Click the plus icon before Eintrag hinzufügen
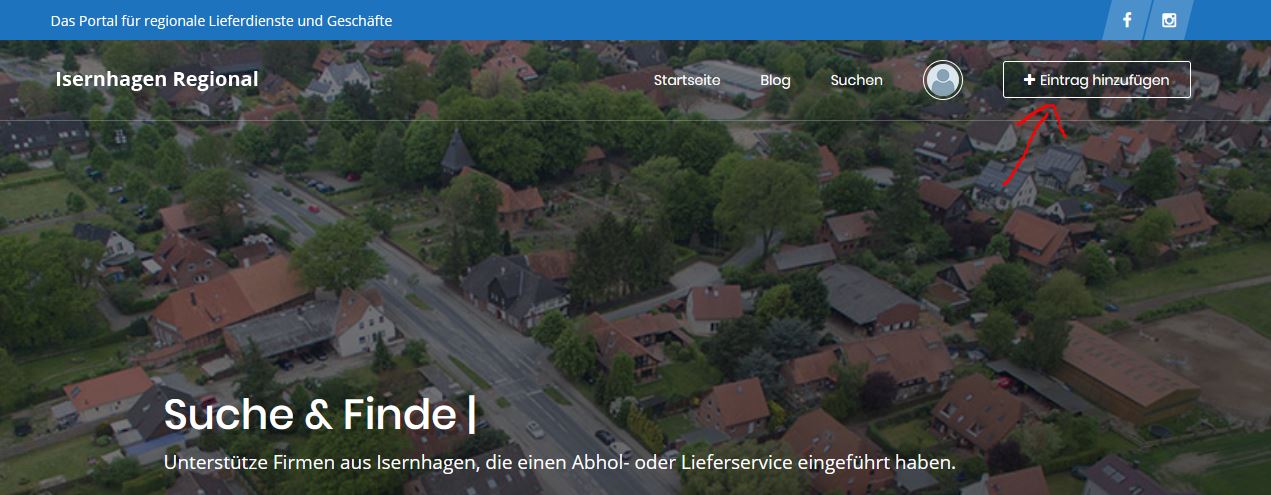This screenshot has height=495, width=1271. click(1029, 80)
